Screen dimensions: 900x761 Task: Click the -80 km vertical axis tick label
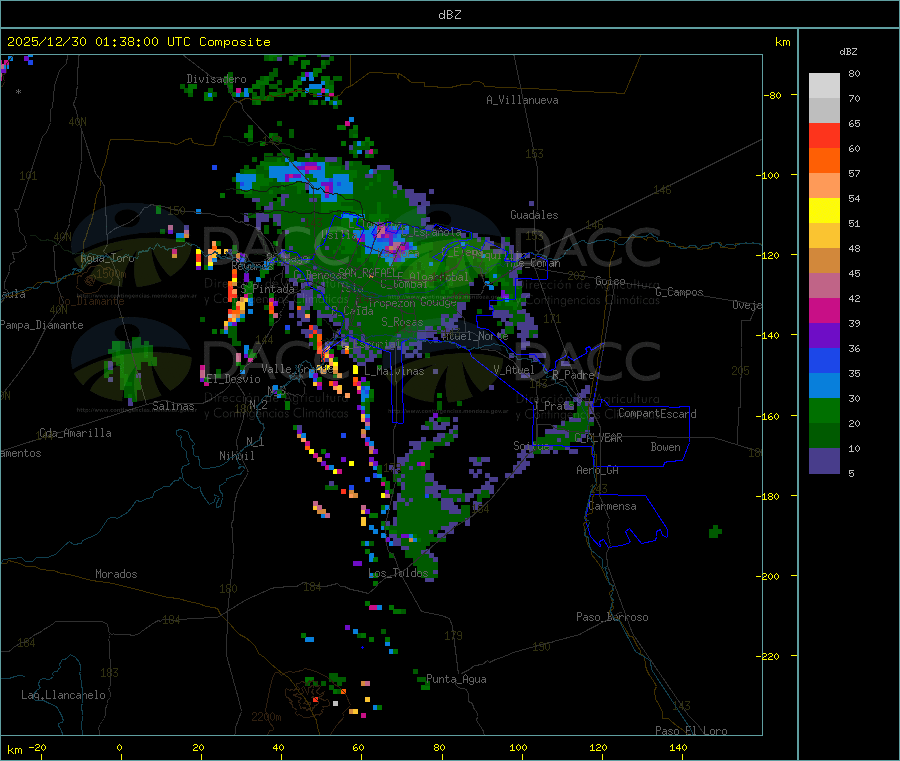773,95
